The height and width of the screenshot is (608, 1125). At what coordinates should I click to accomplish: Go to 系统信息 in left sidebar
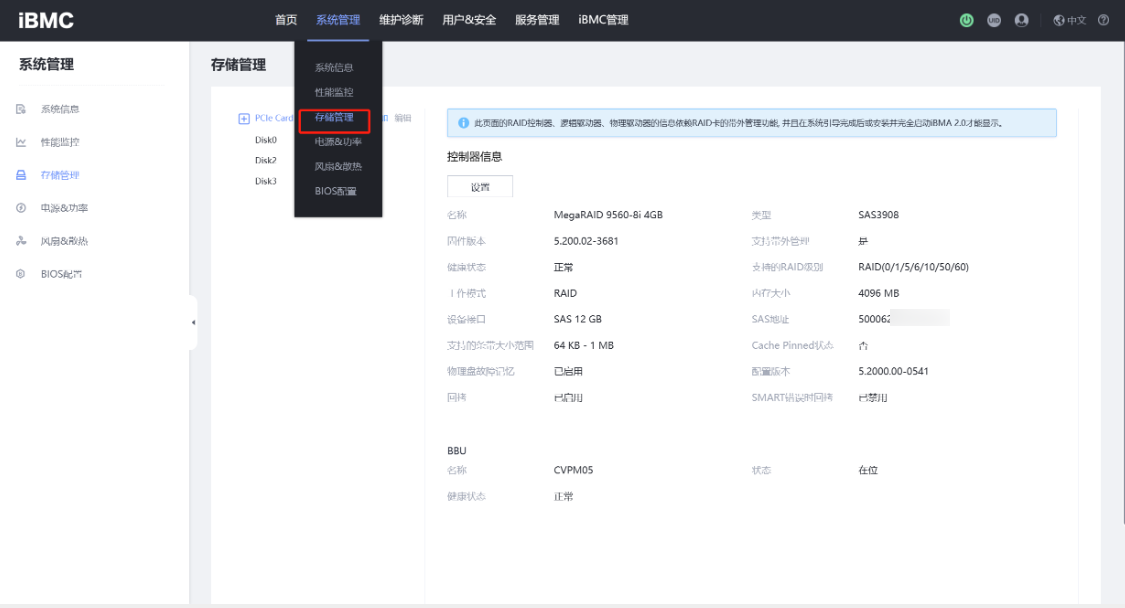point(60,109)
